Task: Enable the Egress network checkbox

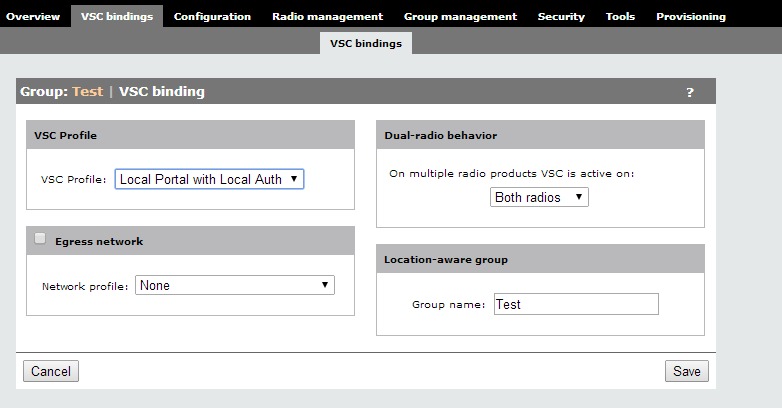Action: 40,238
